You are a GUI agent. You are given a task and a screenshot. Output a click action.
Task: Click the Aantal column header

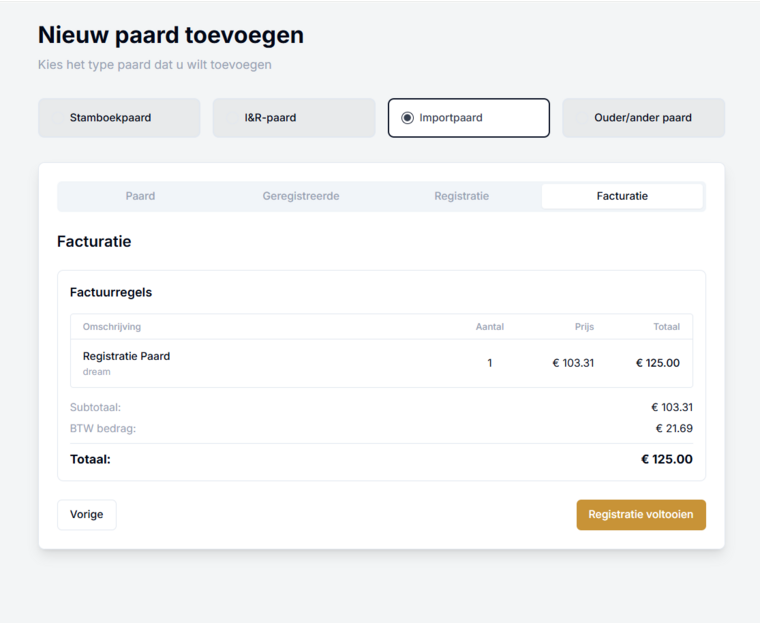coord(490,327)
